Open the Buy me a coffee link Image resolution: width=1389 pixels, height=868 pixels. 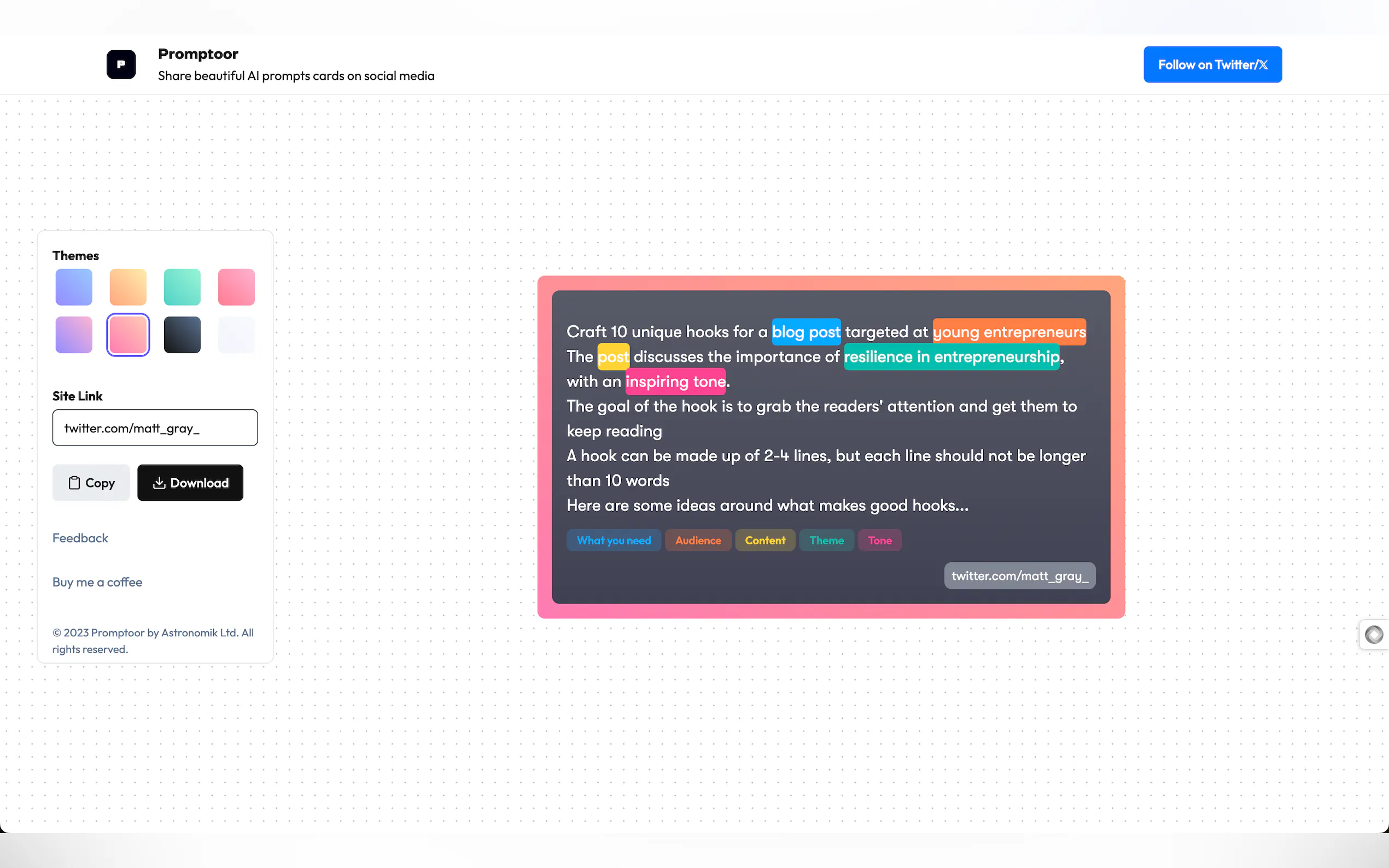point(97,582)
